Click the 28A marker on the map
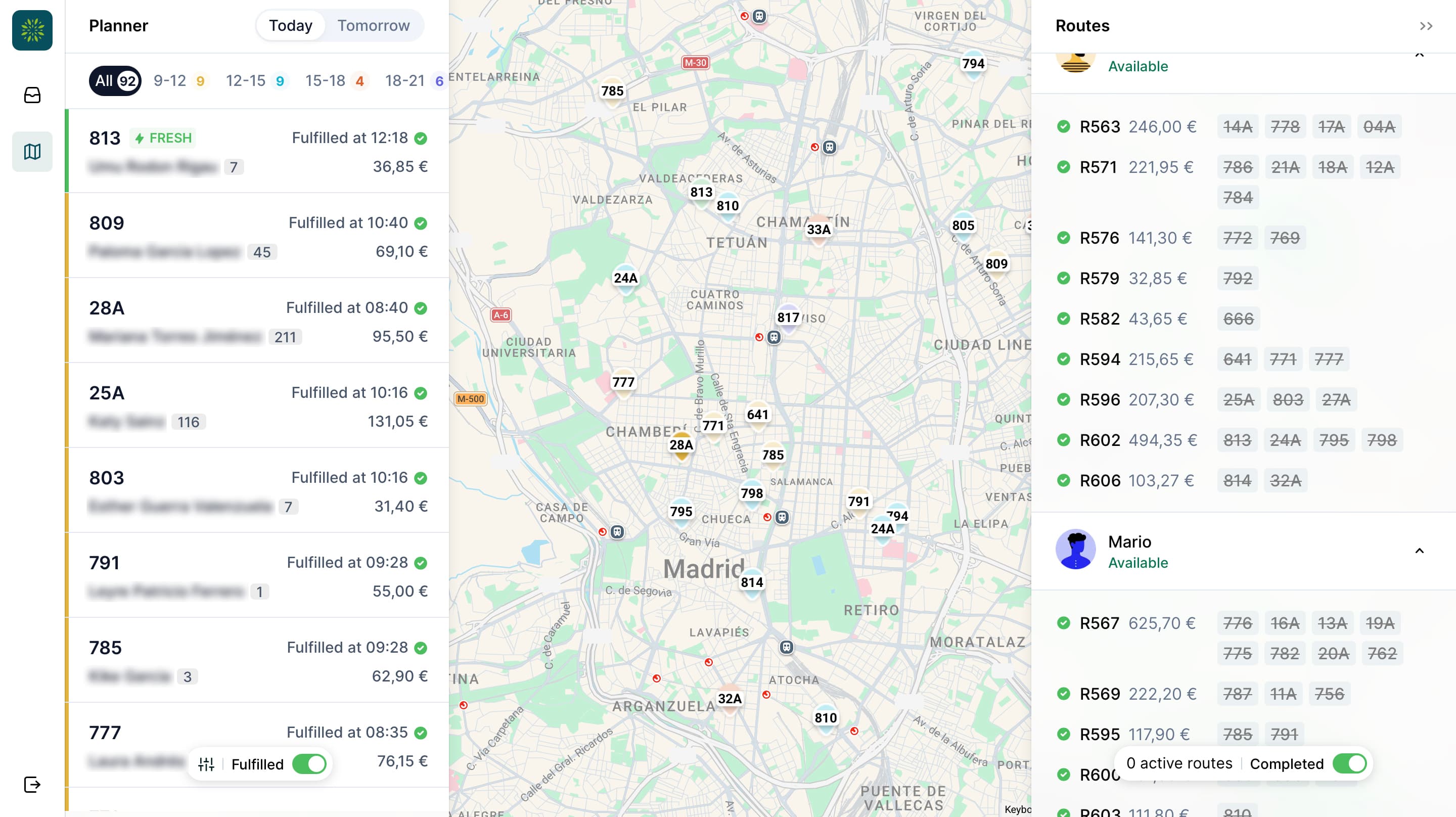This screenshot has width=1456, height=817. point(681,445)
